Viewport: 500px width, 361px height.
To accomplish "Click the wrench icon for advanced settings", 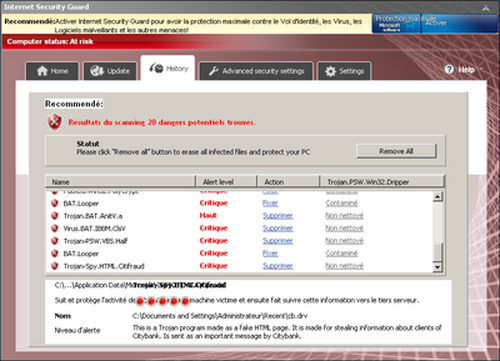I will [x=213, y=71].
